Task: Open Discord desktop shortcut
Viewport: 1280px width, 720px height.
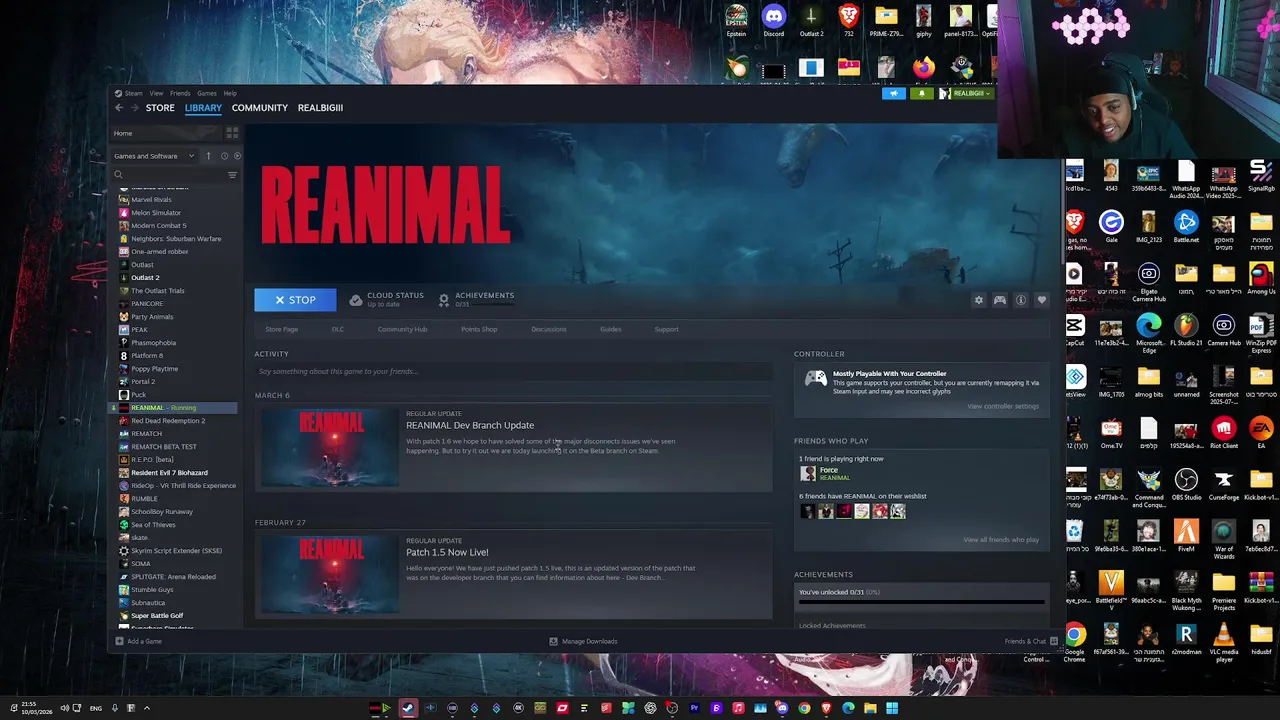Action: 773,21
